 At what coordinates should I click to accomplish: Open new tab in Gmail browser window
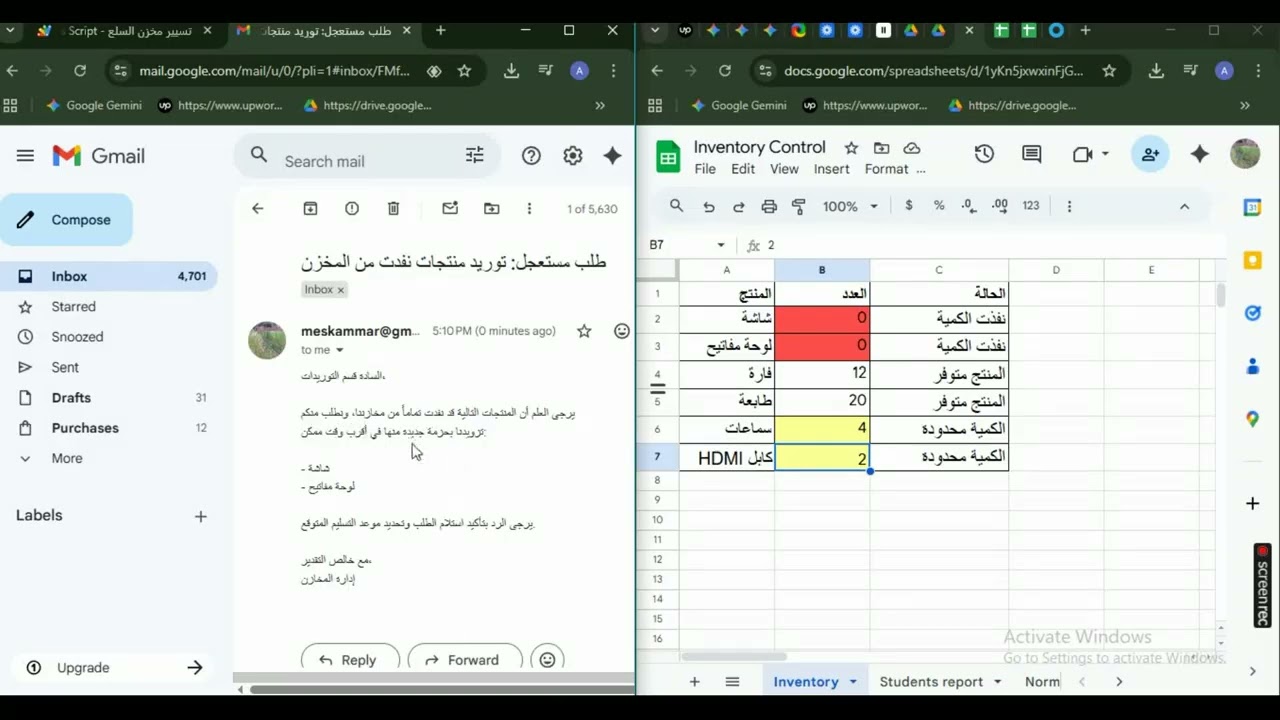(x=440, y=31)
